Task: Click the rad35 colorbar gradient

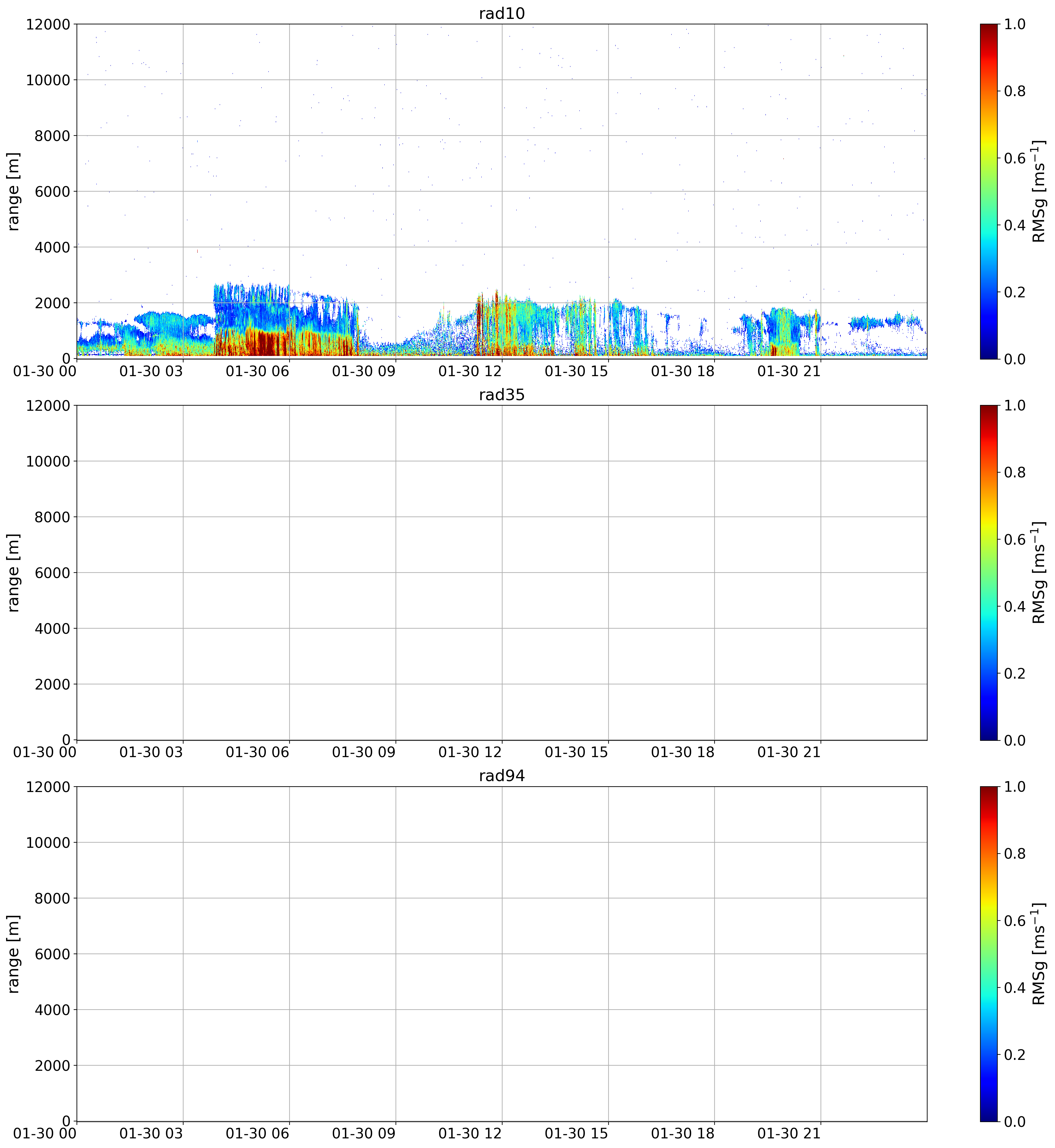Action: click(989, 572)
